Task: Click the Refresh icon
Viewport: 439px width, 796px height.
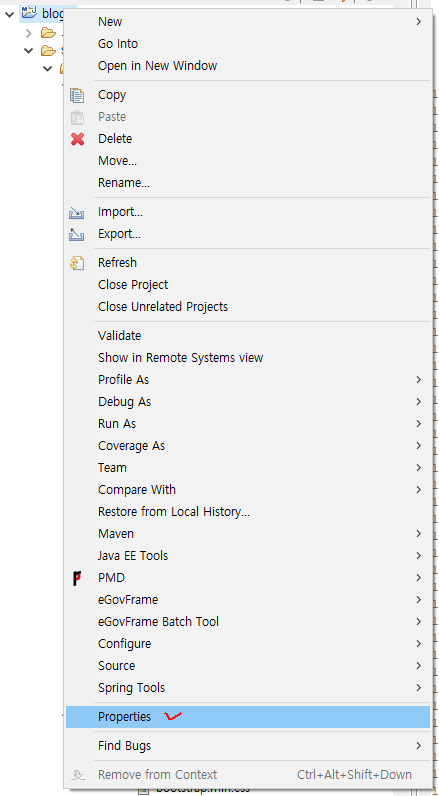Action: tap(77, 263)
